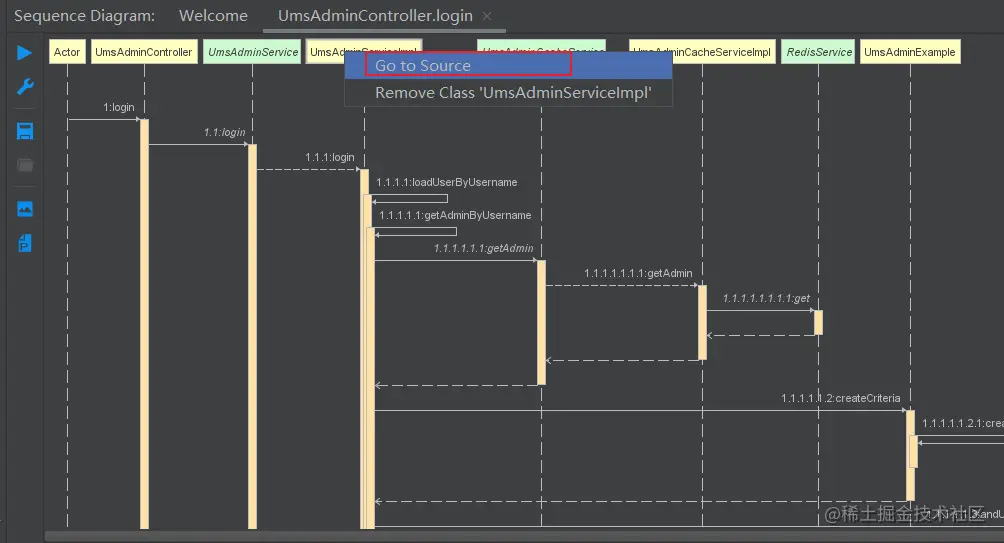Click the save diagram floppy icon

point(25,131)
